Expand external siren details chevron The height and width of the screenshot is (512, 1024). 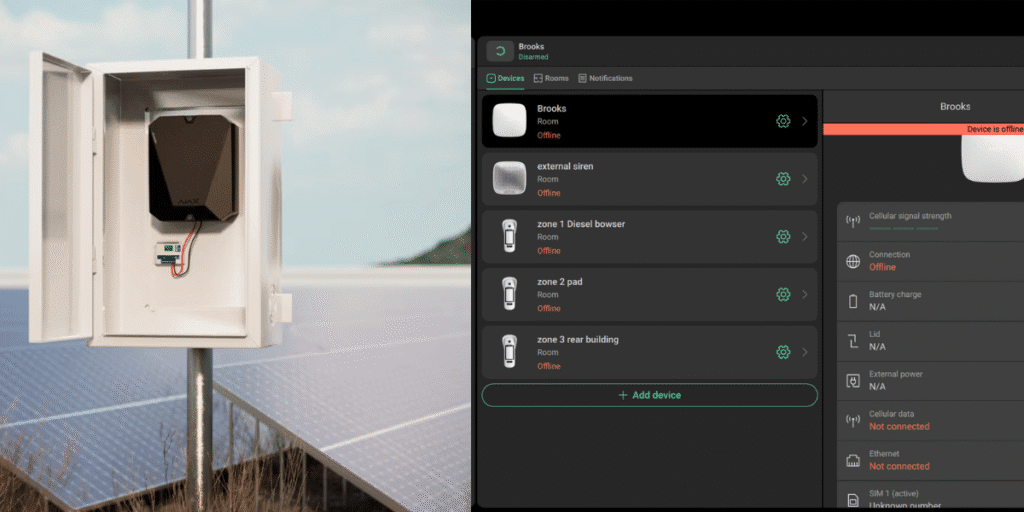tap(805, 179)
